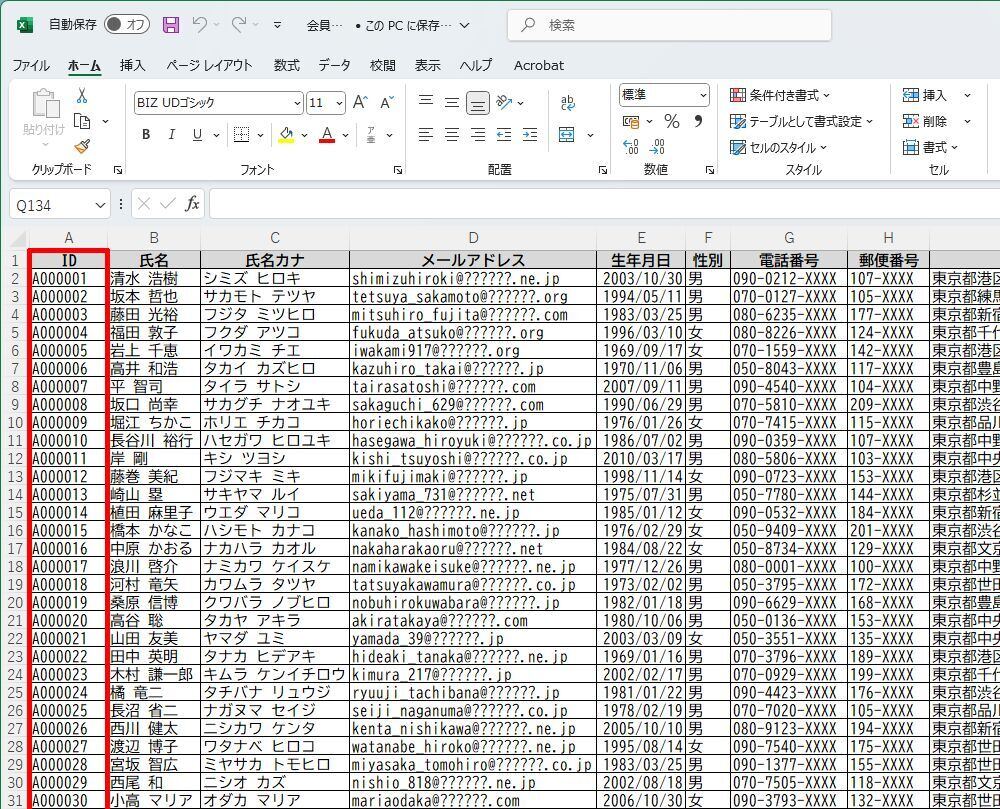Click the Accounting Number Format icon

(631, 120)
